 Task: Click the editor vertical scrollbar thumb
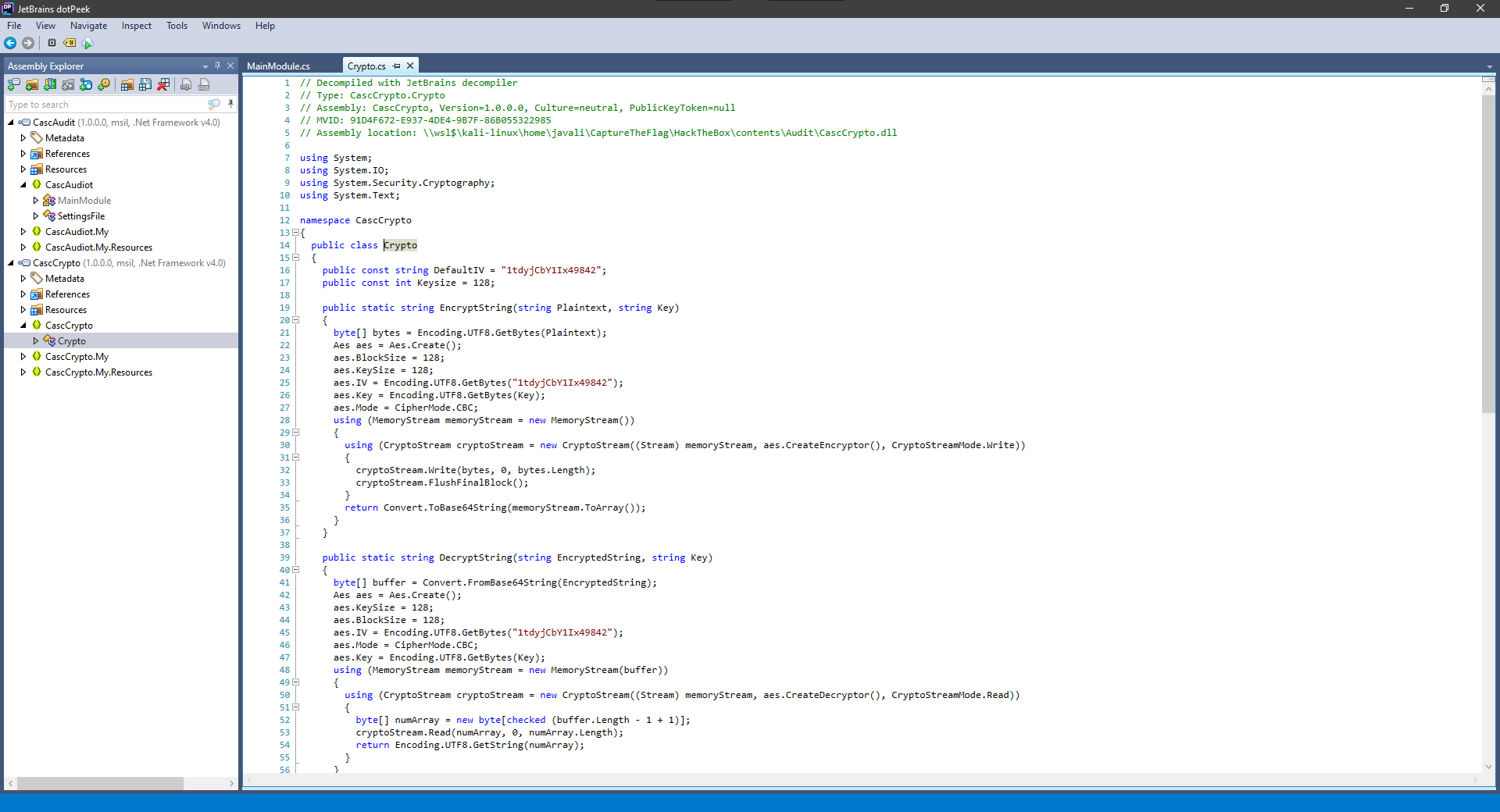(x=1488, y=254)
